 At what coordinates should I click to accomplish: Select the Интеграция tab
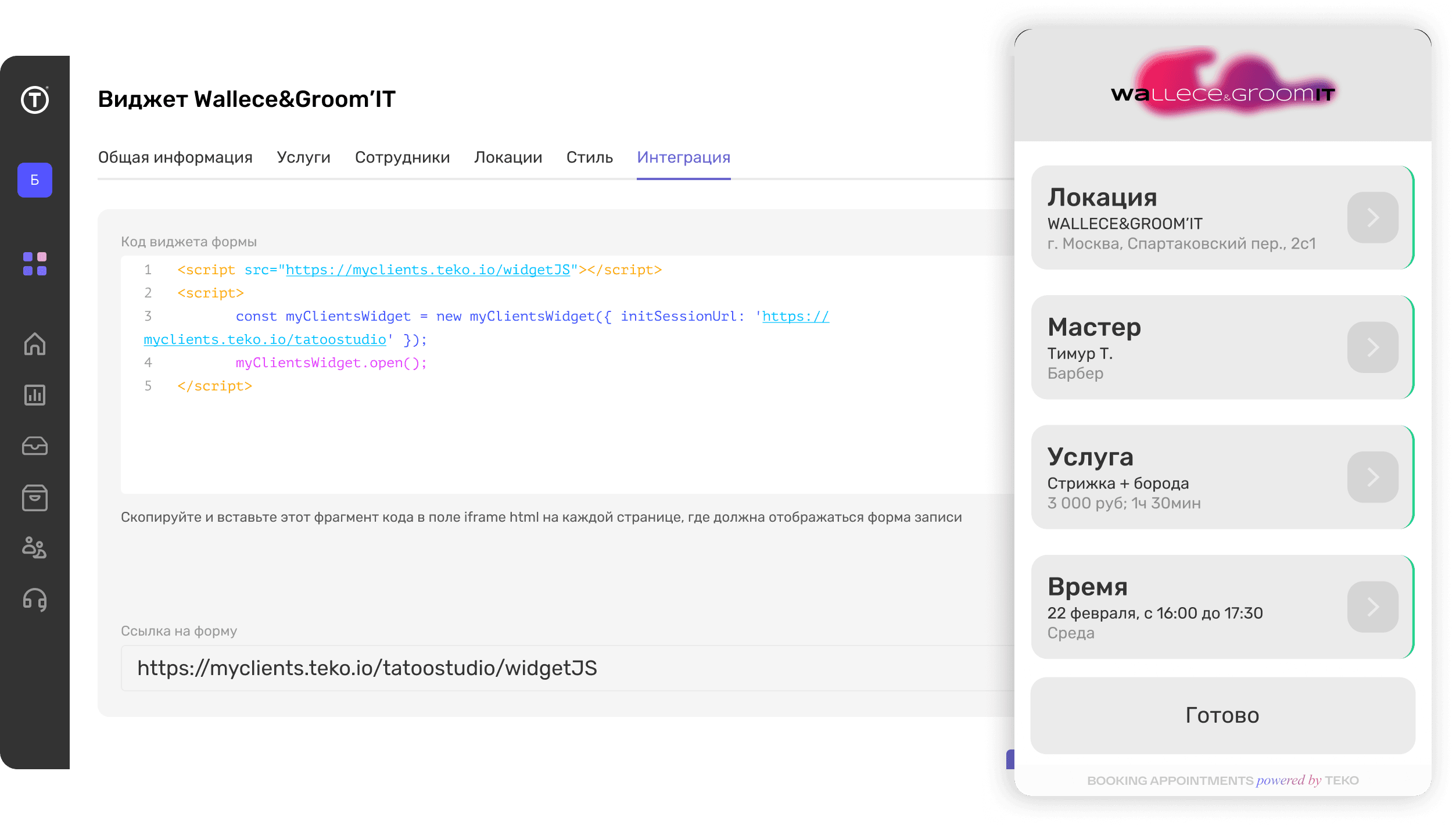click(683, 157)
